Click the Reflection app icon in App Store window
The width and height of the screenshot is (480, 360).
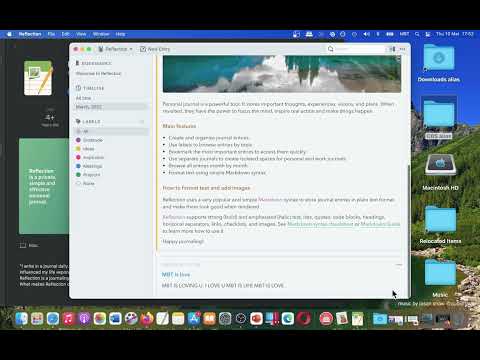(38, 78)
